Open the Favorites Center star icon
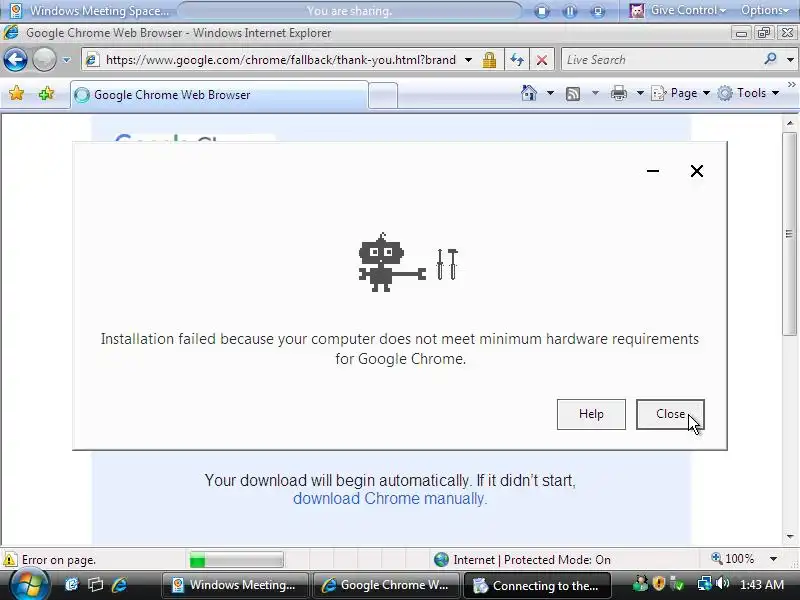Screen dimensions: 800x600 (16, 93)
